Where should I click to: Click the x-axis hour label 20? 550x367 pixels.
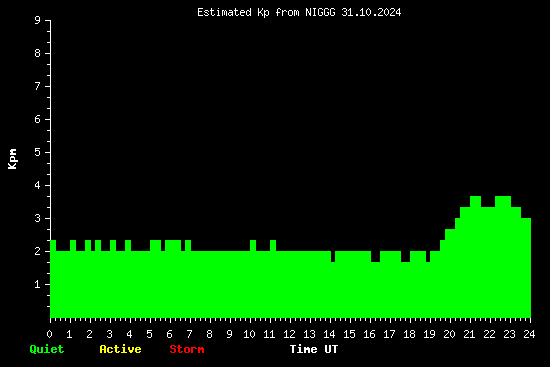[449, 334]
